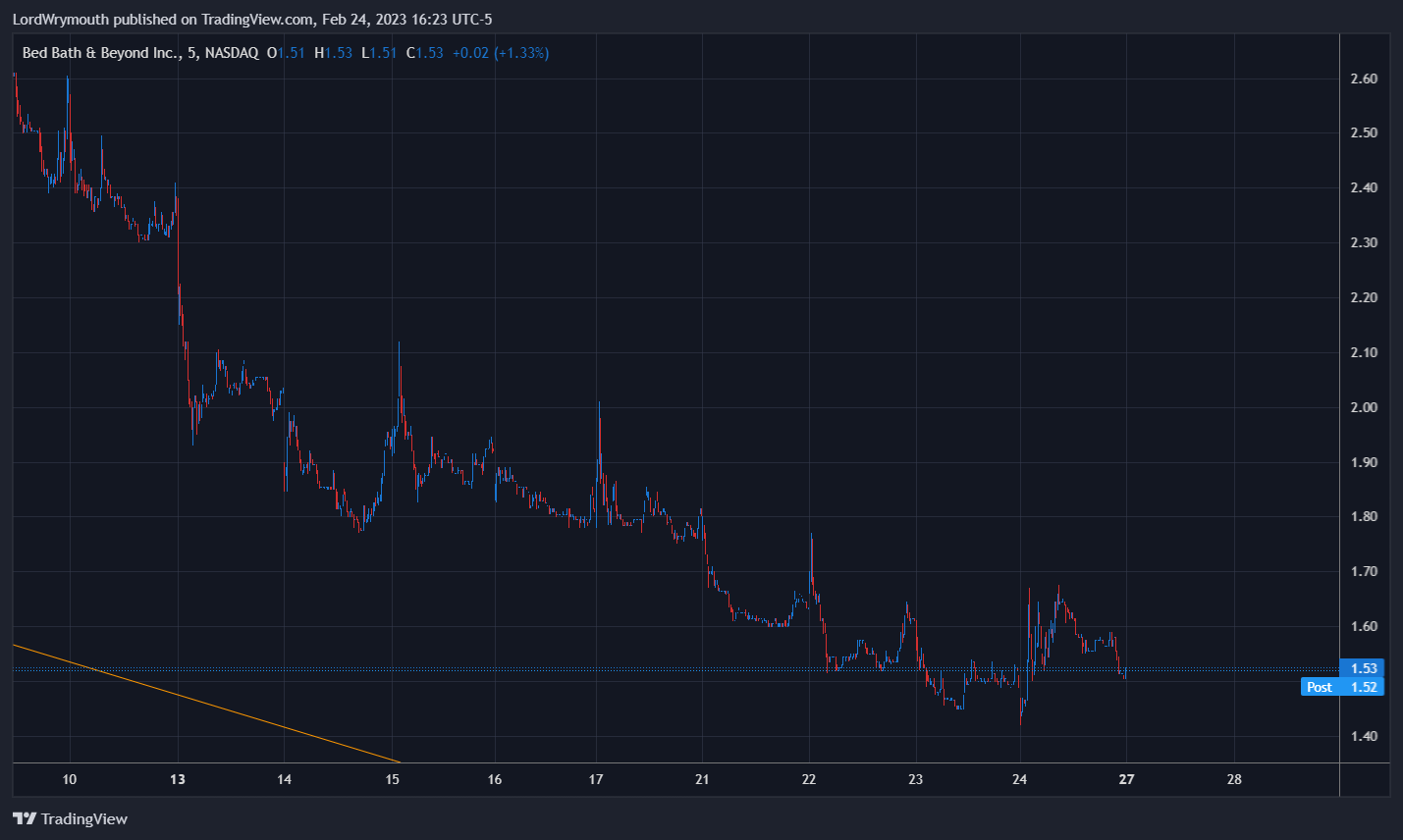Click date label '22' on time axis
Screen dimensions: 1403x840
pyautogui.click(x=809, y=779)
